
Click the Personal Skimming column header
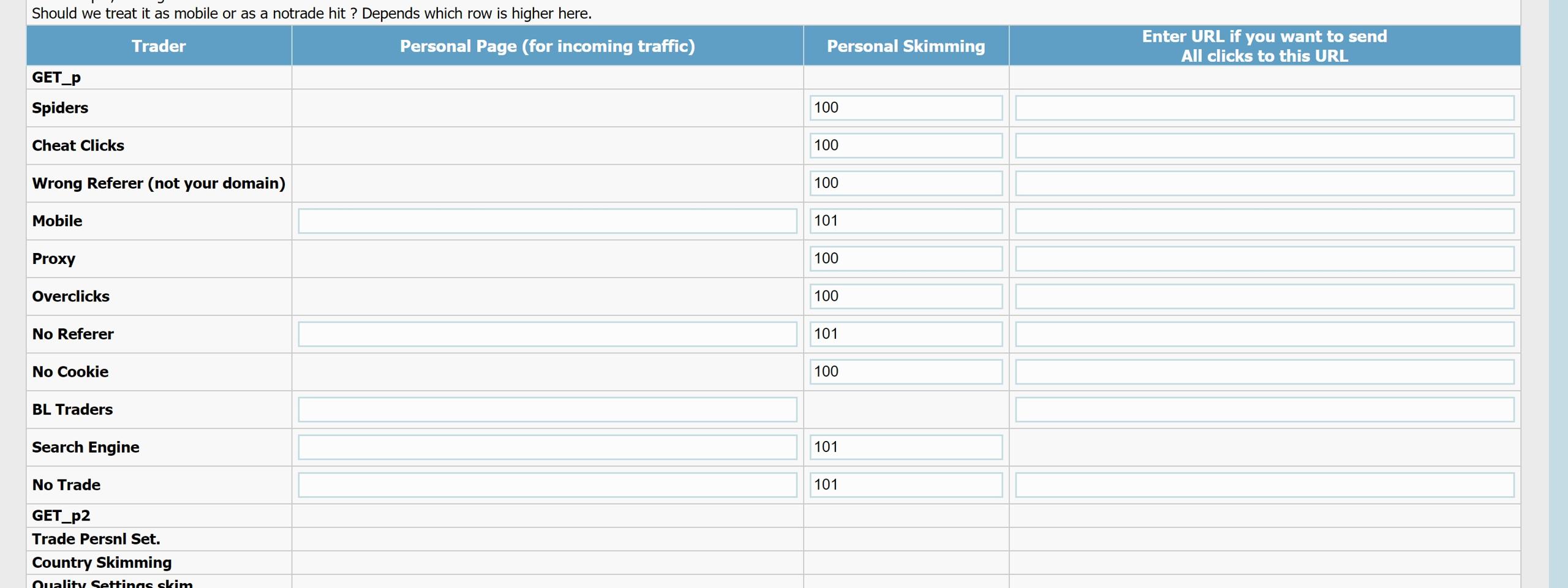(x=906, y=46)
